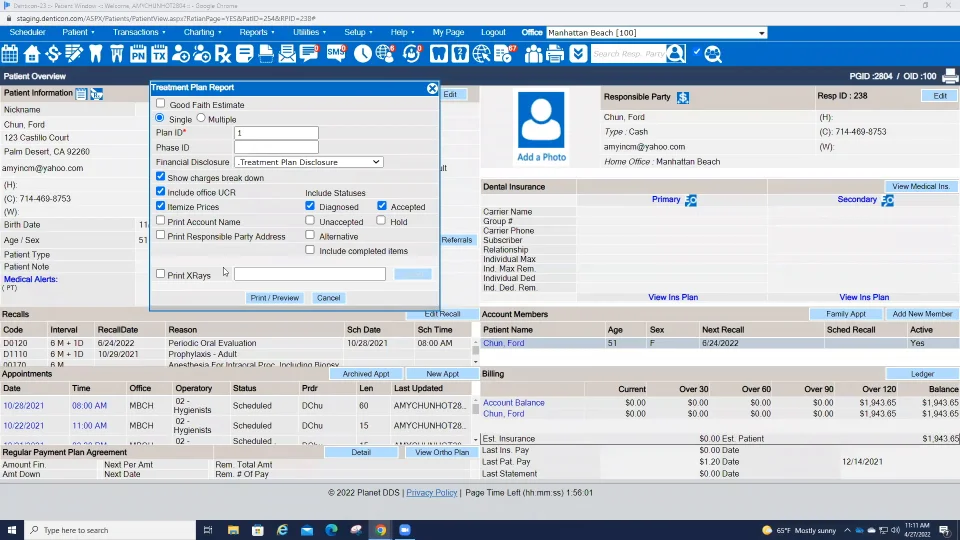Click the Plan ID input field
The height and width of the screenshot is (540, 960).
[x=276, y=133]
